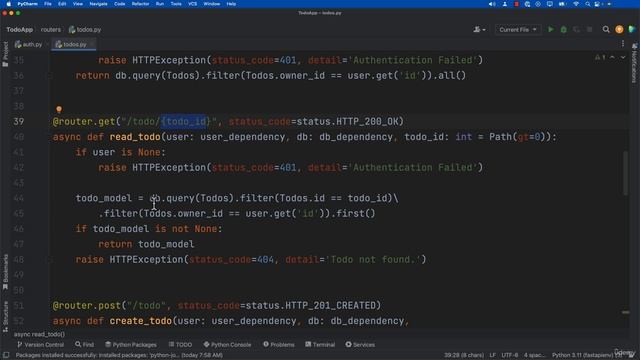The width and height of the screenshot is (640, 360).
Task: Open the Refactor menu
Action: (140, 4)
